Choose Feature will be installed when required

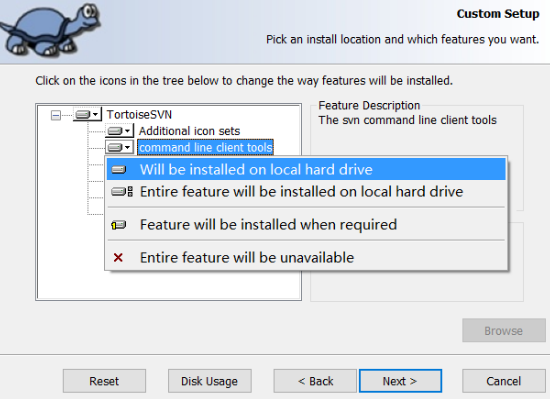tap(306, 224)
